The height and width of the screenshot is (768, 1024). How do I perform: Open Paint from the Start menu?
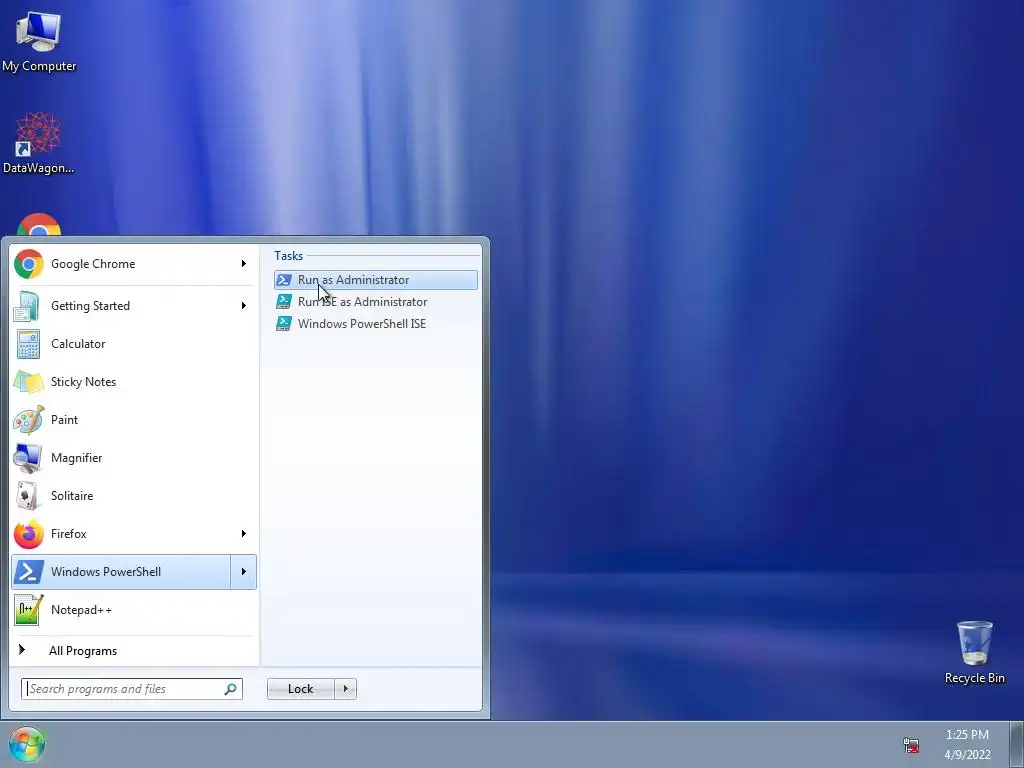pos(134,420)
